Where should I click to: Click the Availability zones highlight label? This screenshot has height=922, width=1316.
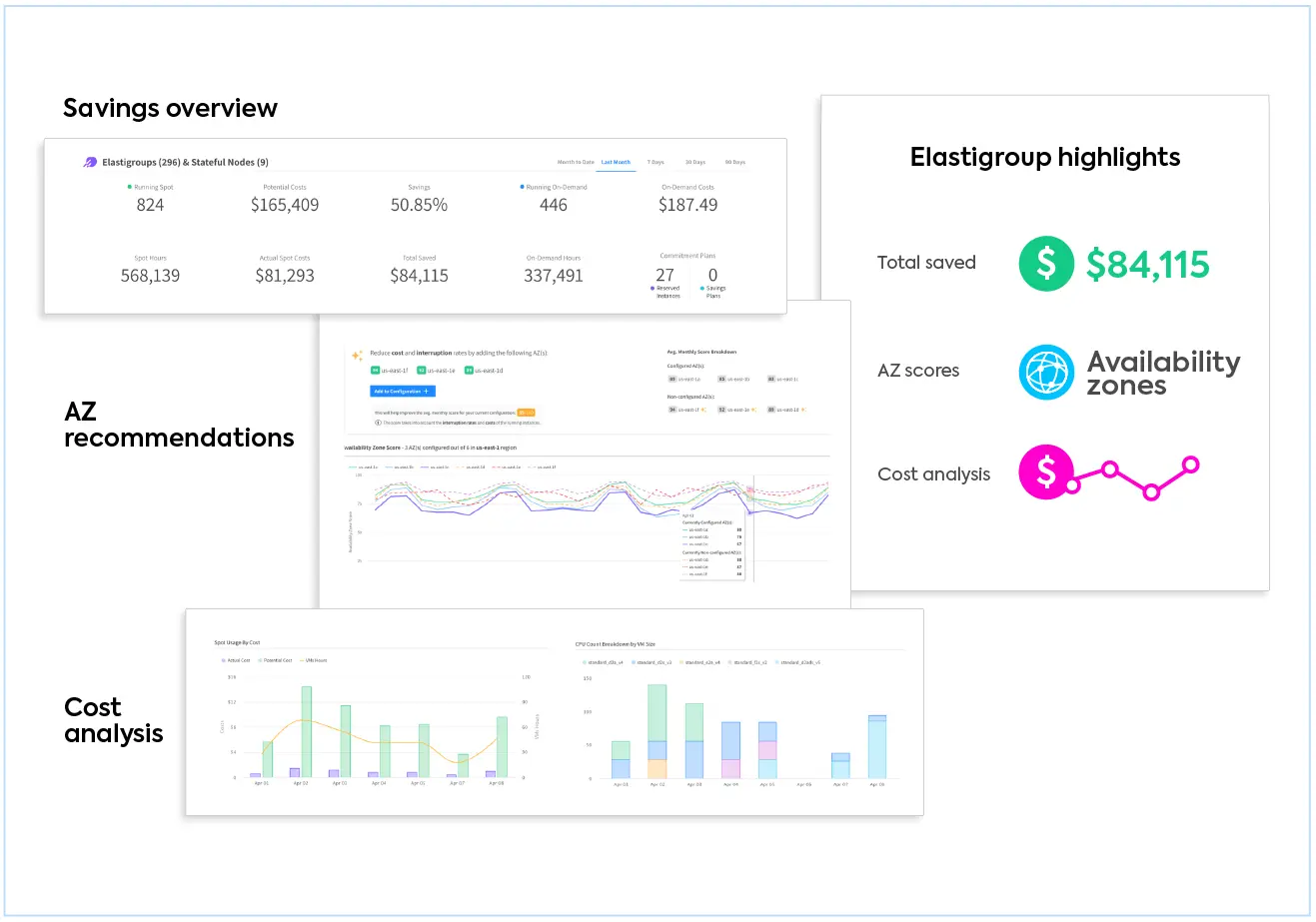point(1163,374)
